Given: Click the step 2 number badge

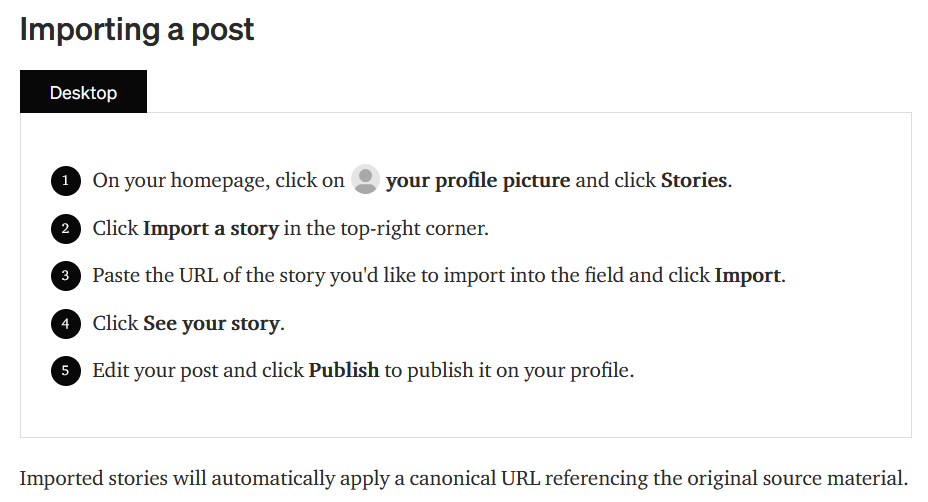Looking at the screenshot, I should click(x=65, y=229).
